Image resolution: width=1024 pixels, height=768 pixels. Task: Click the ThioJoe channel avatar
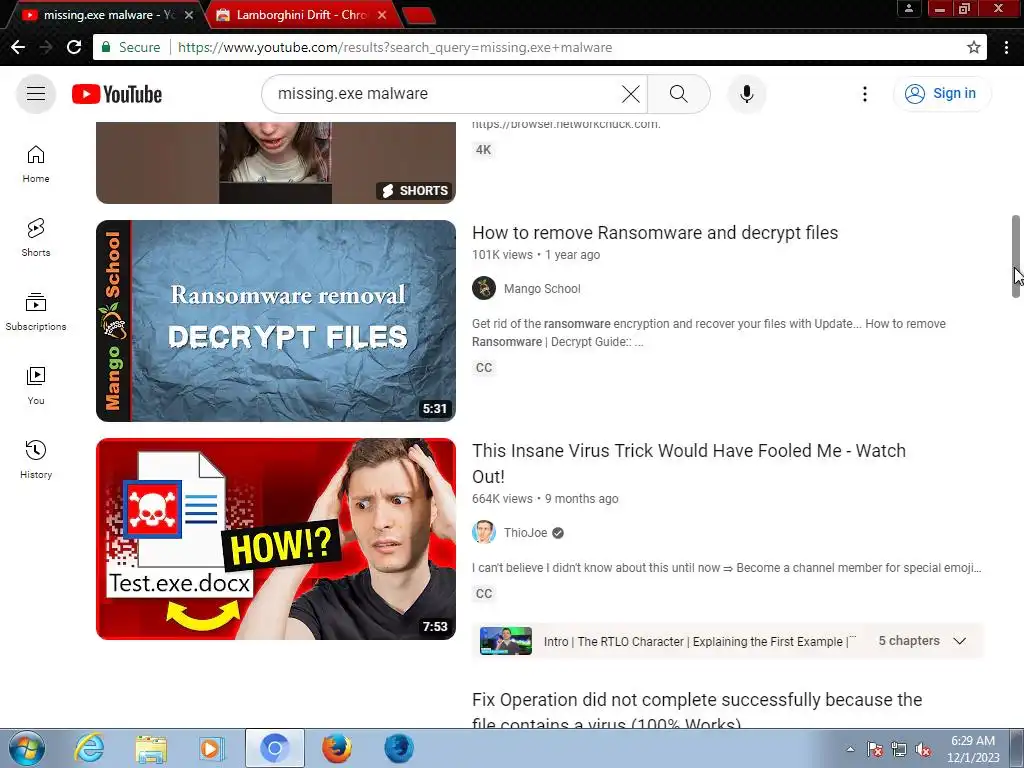(484, 532)
